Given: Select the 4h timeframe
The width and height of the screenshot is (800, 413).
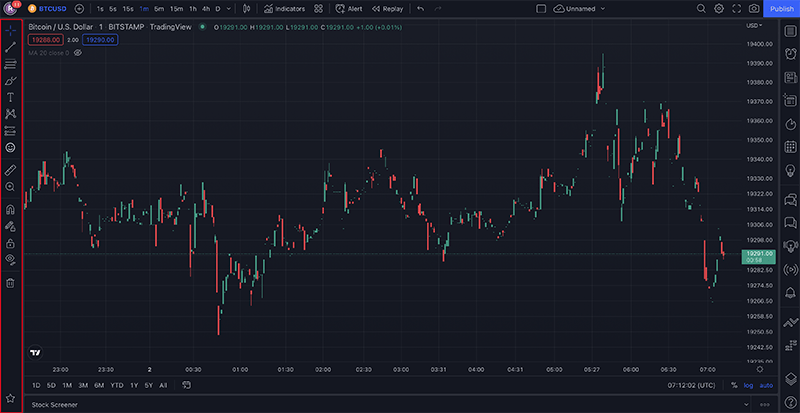Looking at the screenshot, I should [x=206, y=9].
